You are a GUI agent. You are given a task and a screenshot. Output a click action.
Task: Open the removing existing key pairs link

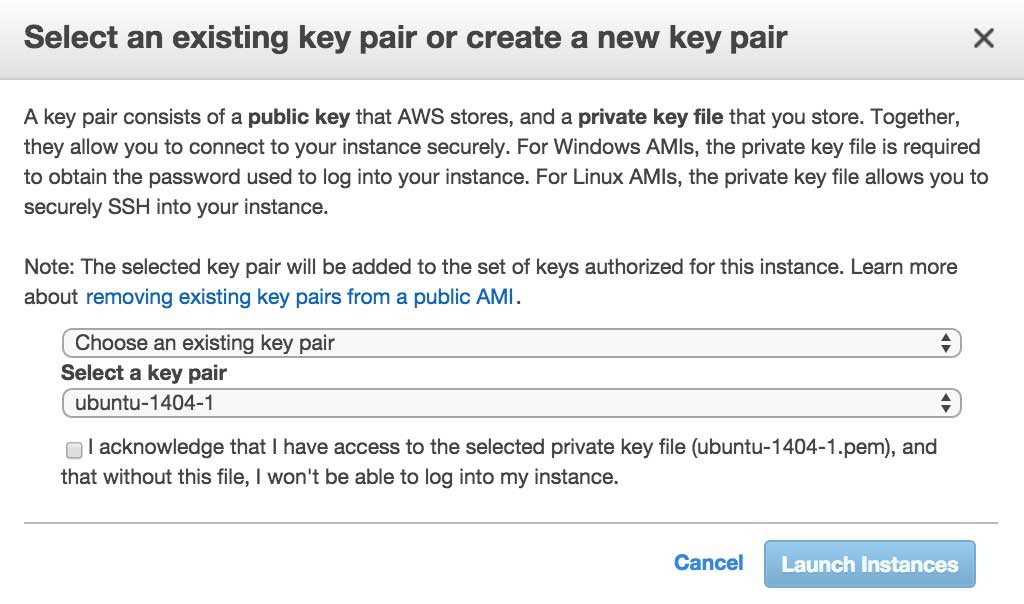point(299,297)
